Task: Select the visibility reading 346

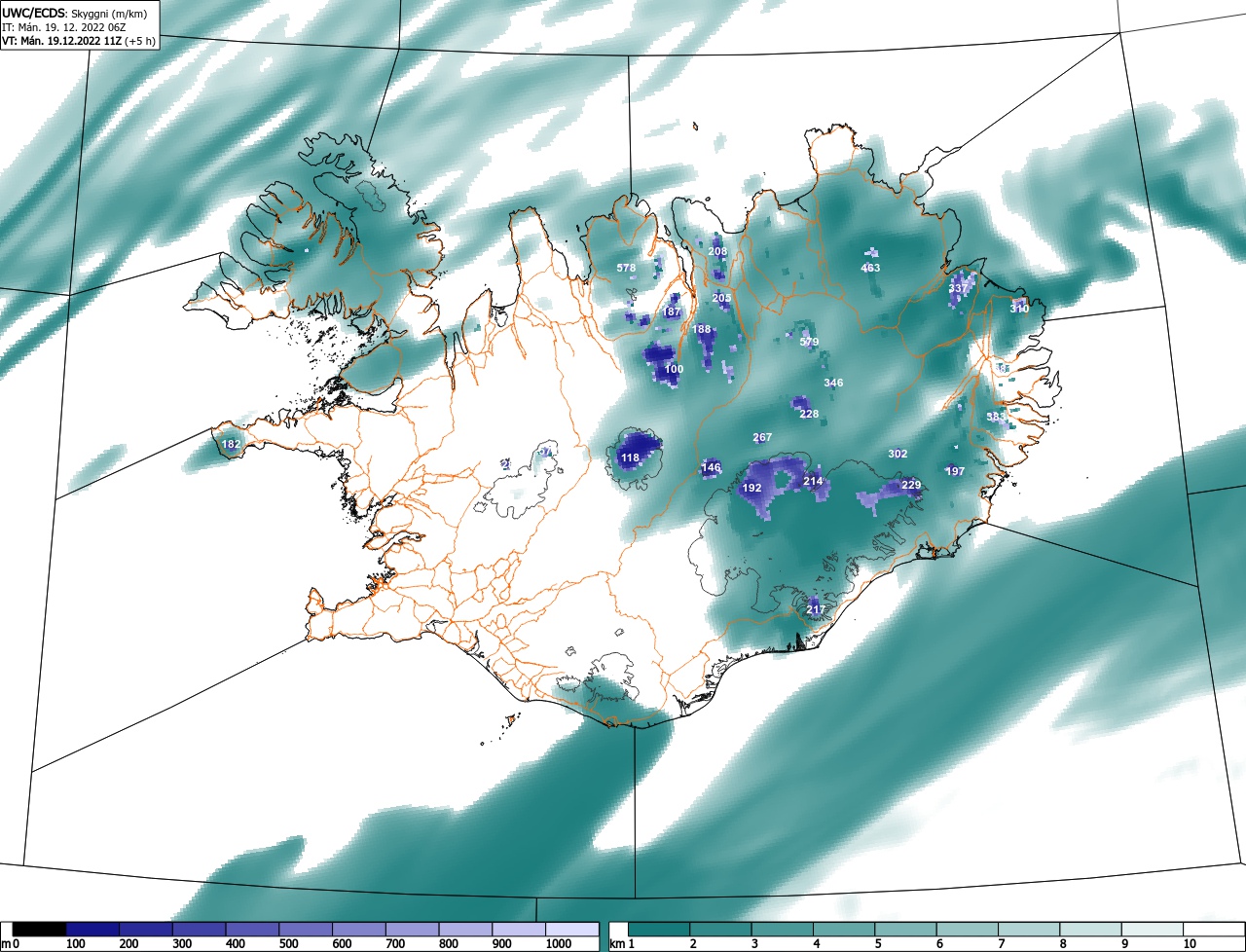Action: pyautogui.click(x=833, y=383)
